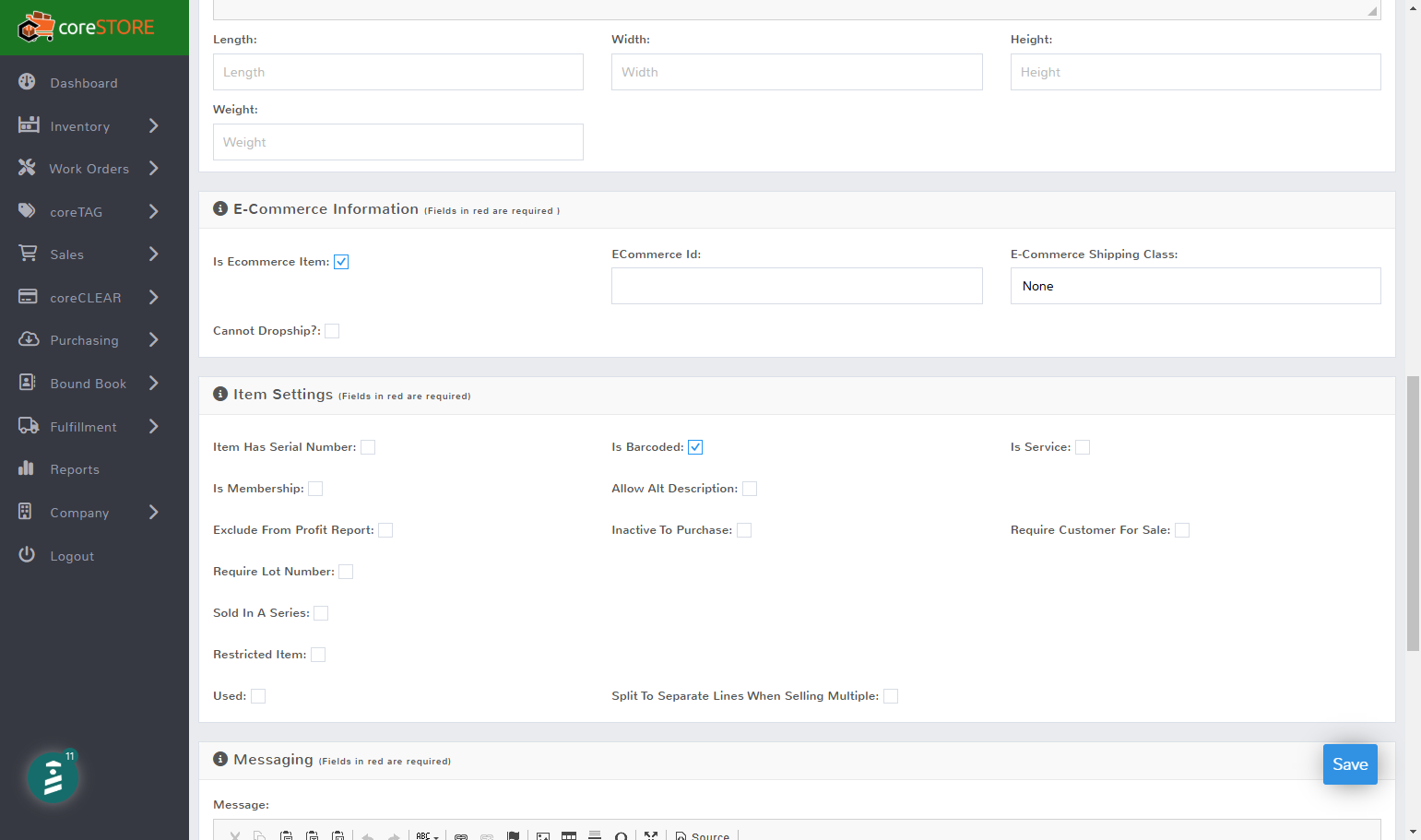The width and height of the screenshot is (1421, 840).
Task: Expand the Bound Book chevron
Action: coord(153,383)
